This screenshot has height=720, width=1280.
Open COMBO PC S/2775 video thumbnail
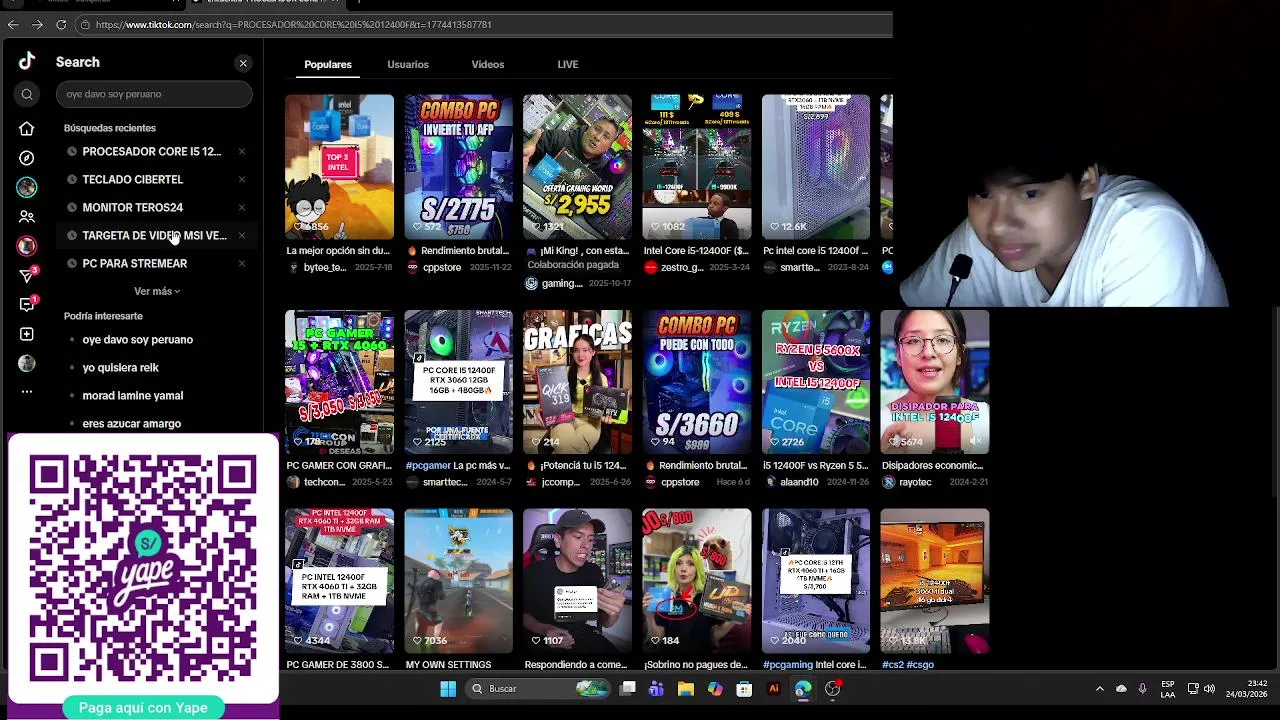[x=458, y=167]
